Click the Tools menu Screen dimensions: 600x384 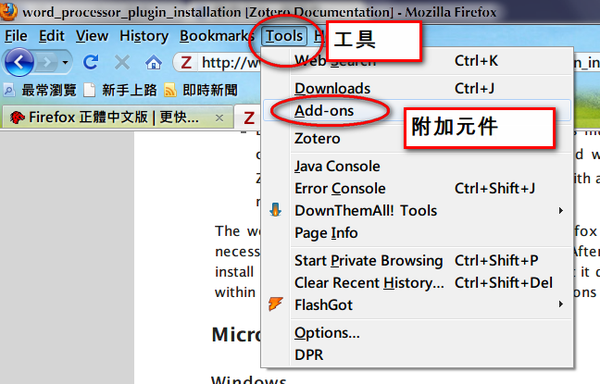(284, 36)
